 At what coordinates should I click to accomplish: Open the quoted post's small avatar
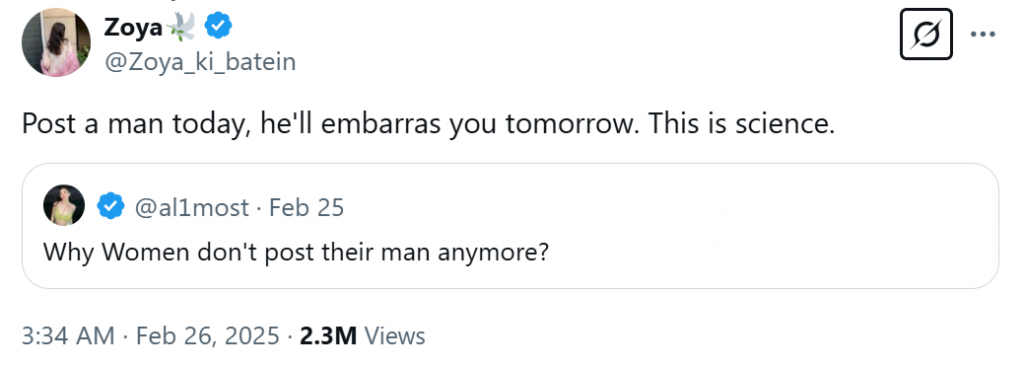click(64, 205)
